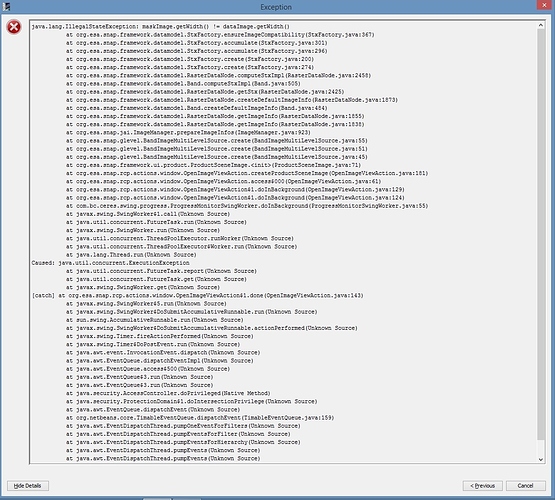Click the '[catch] at org.esa.snap.rcp' line
The image size is (555, 500).
pos(198,295)
